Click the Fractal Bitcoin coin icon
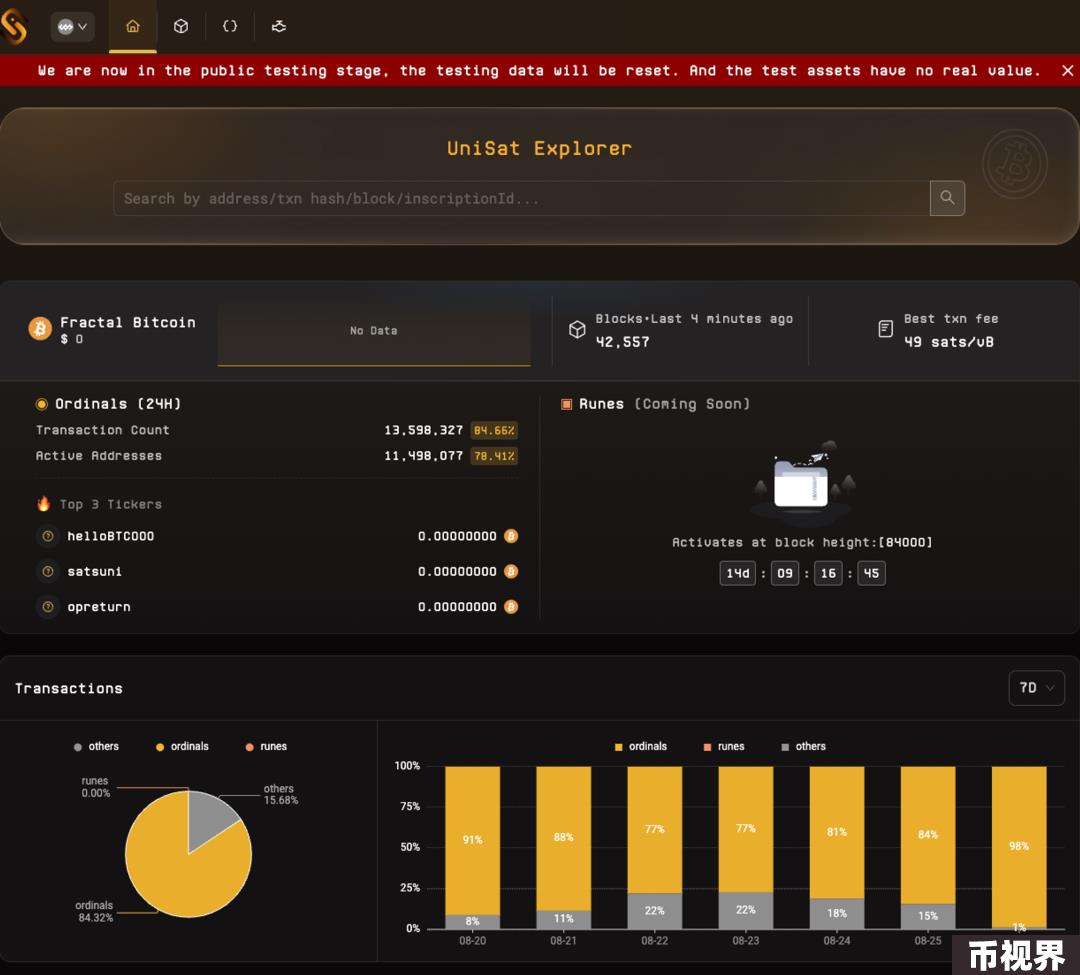 click(40, 328)
